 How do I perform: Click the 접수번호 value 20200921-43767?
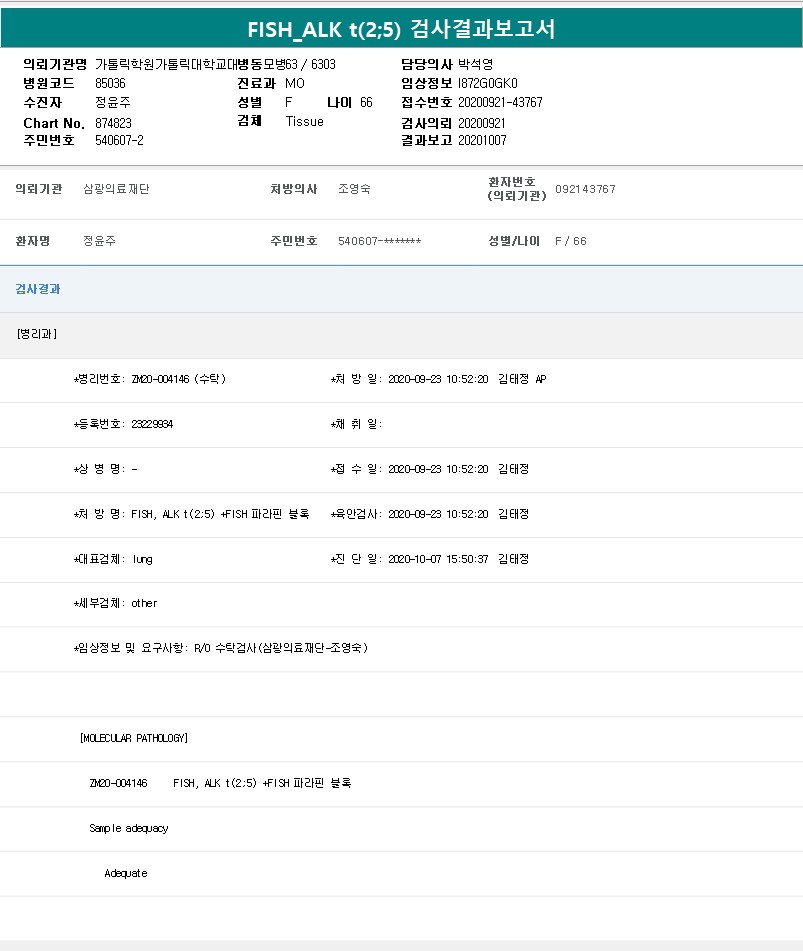pyautogui.click(x=500, y=103)
